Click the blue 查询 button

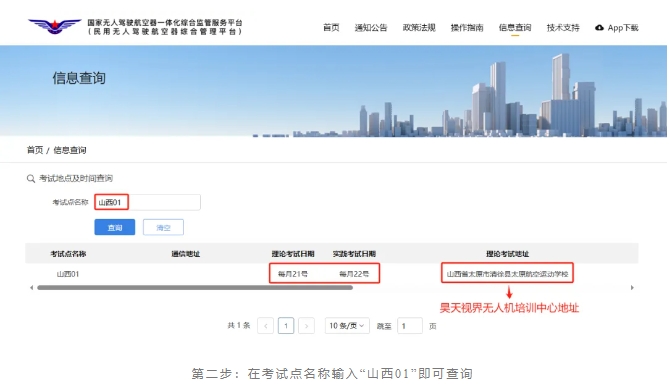115,227
